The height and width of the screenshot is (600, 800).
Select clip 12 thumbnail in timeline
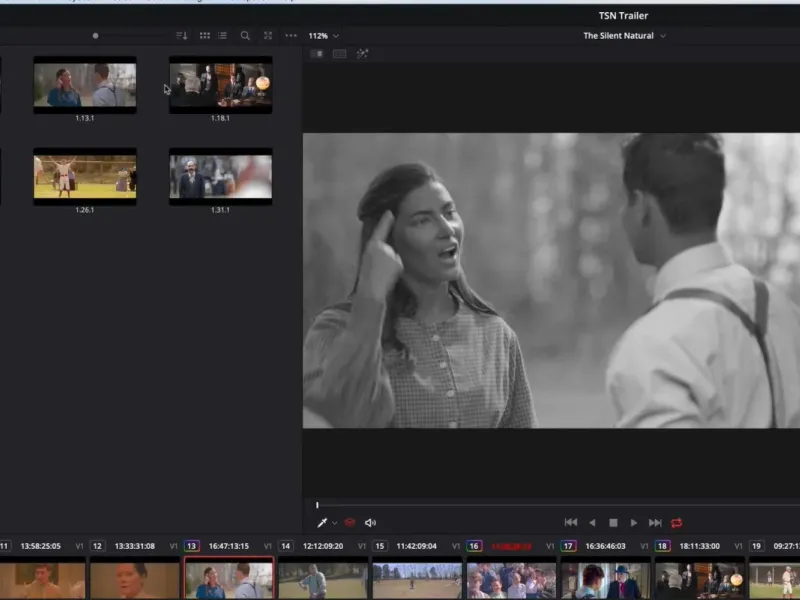pos(135,579)
